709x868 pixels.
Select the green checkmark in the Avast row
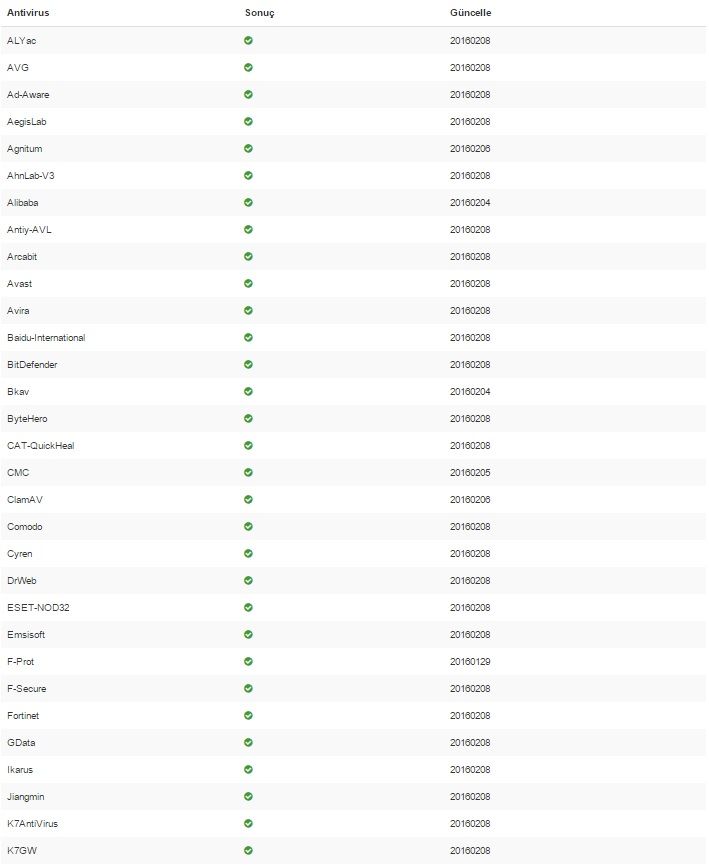[x=249, y=283]
